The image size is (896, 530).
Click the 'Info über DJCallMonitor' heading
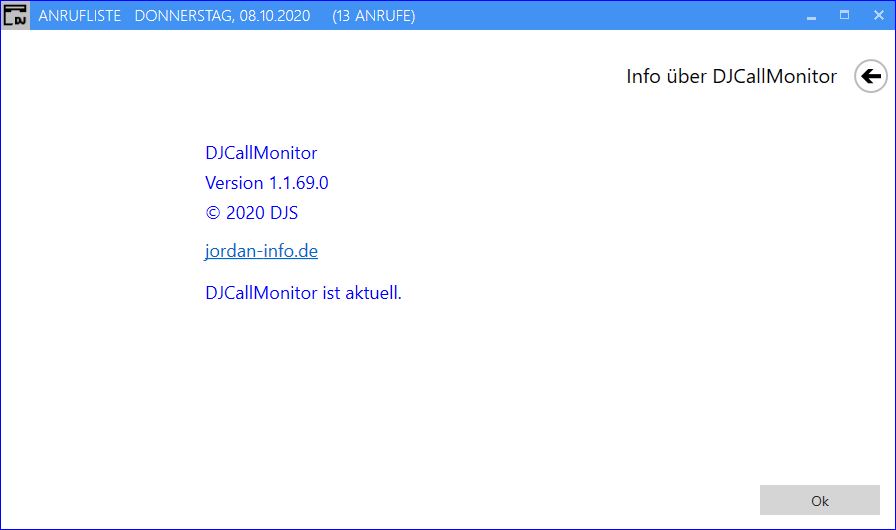(731, 76)
